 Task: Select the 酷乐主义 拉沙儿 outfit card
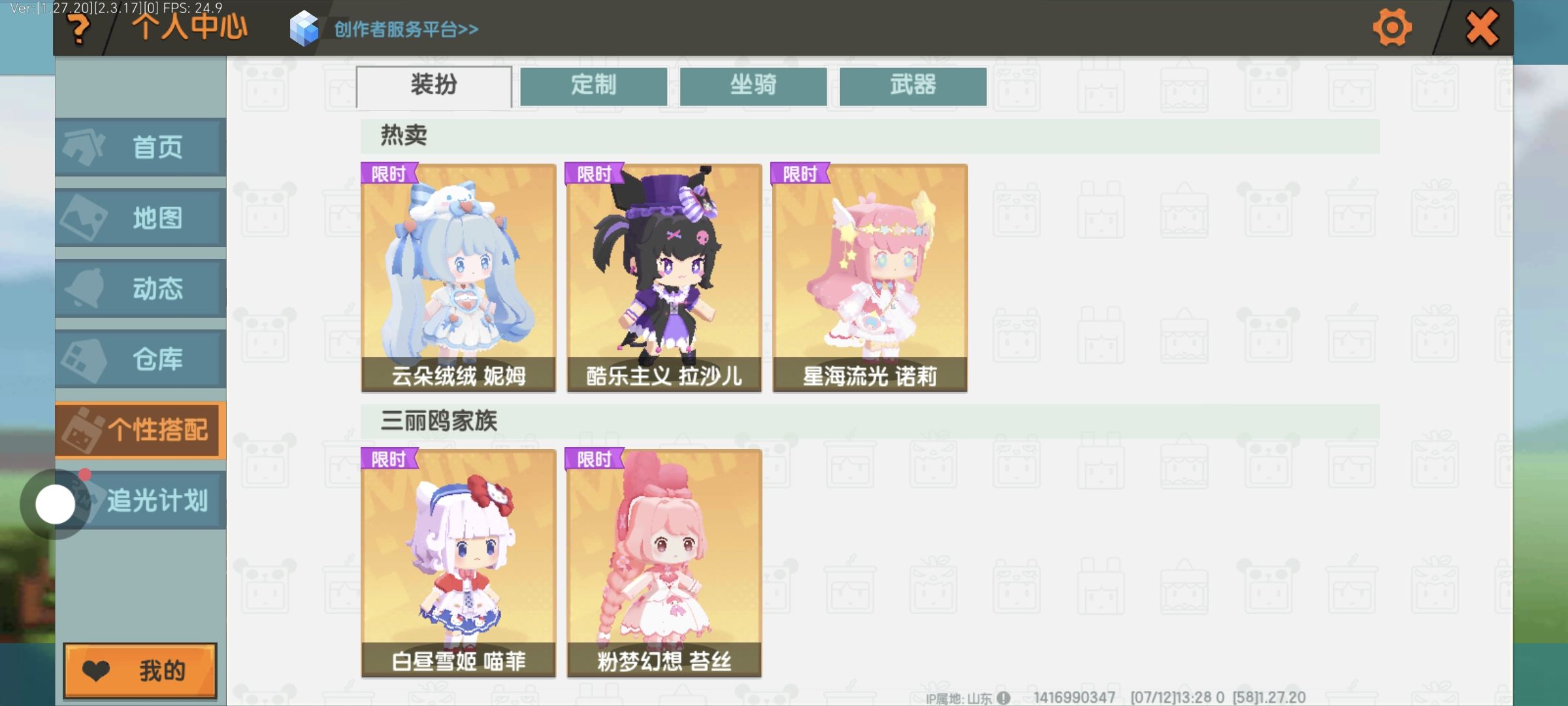click(664, 278)
